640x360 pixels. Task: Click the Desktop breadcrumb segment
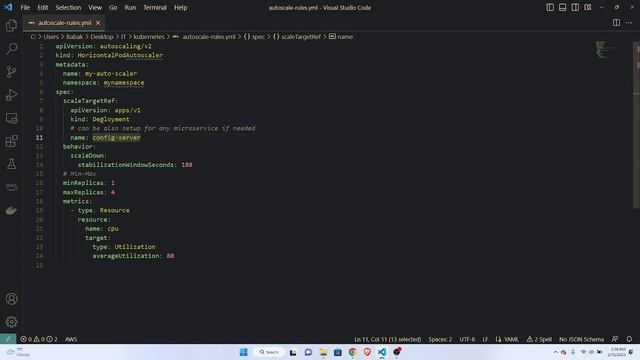click(102, 37)
